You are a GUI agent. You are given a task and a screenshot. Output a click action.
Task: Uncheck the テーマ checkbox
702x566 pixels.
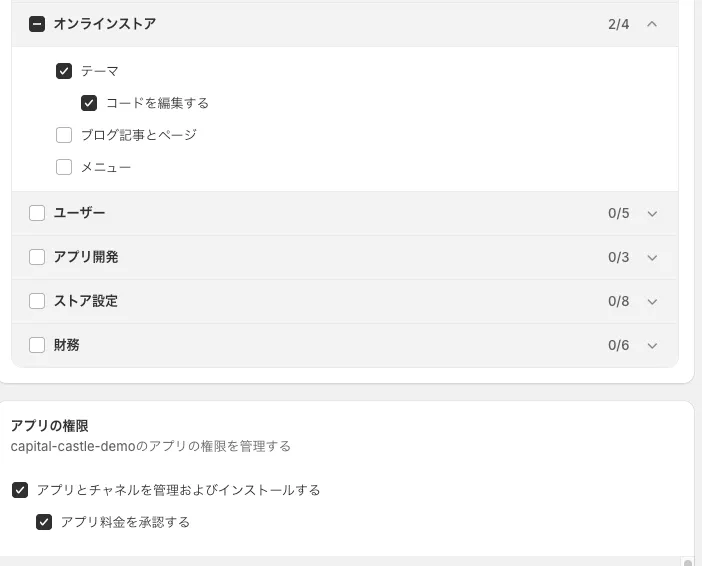[x=64, y=71]
